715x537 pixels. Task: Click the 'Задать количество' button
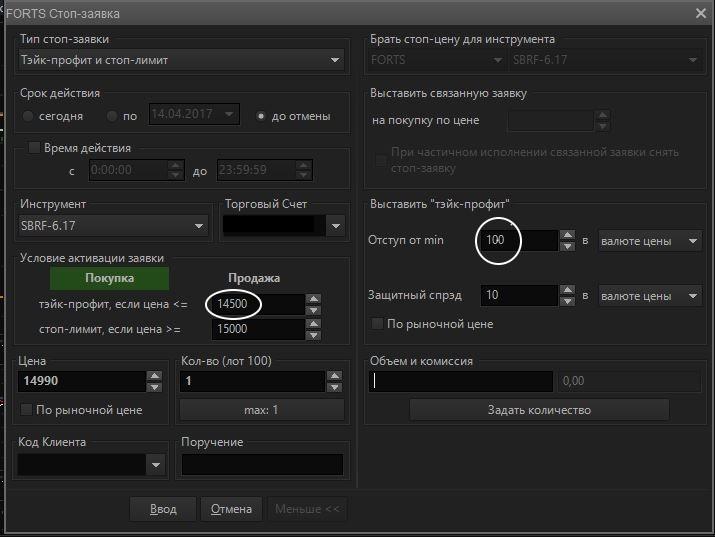pyautogui.click(x=539, y=410)
